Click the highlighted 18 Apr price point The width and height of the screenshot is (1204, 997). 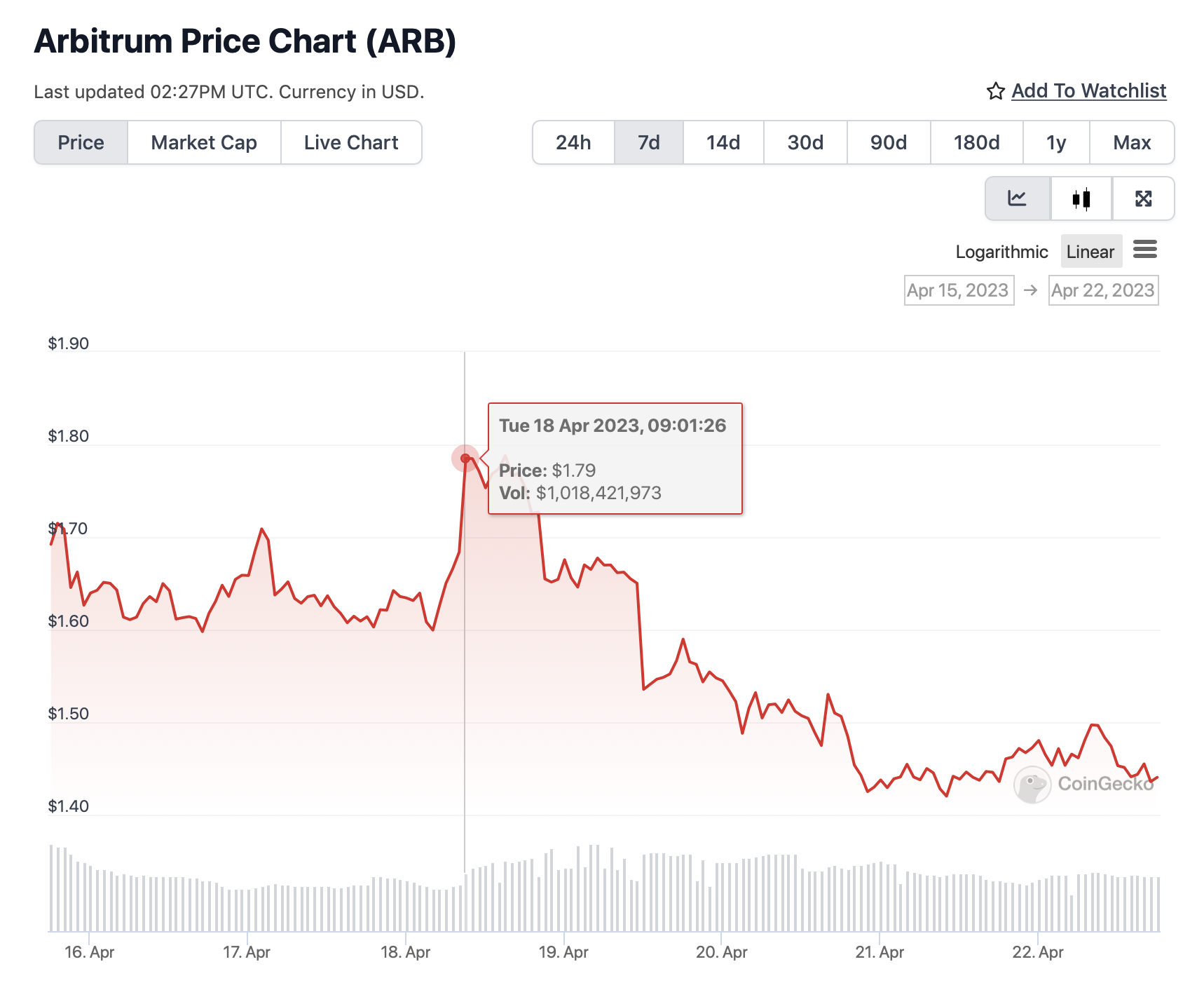[x=465, y=459]
